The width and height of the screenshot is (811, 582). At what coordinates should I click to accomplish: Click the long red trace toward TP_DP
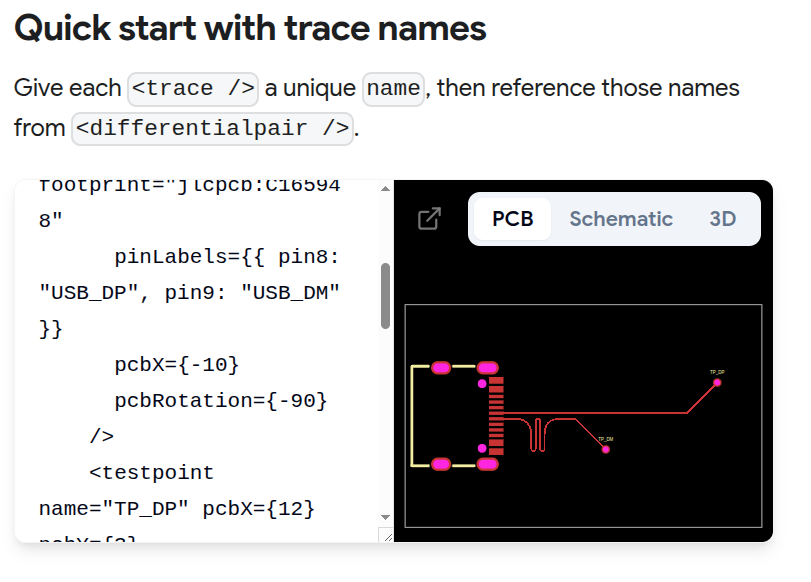click(595, 413)
